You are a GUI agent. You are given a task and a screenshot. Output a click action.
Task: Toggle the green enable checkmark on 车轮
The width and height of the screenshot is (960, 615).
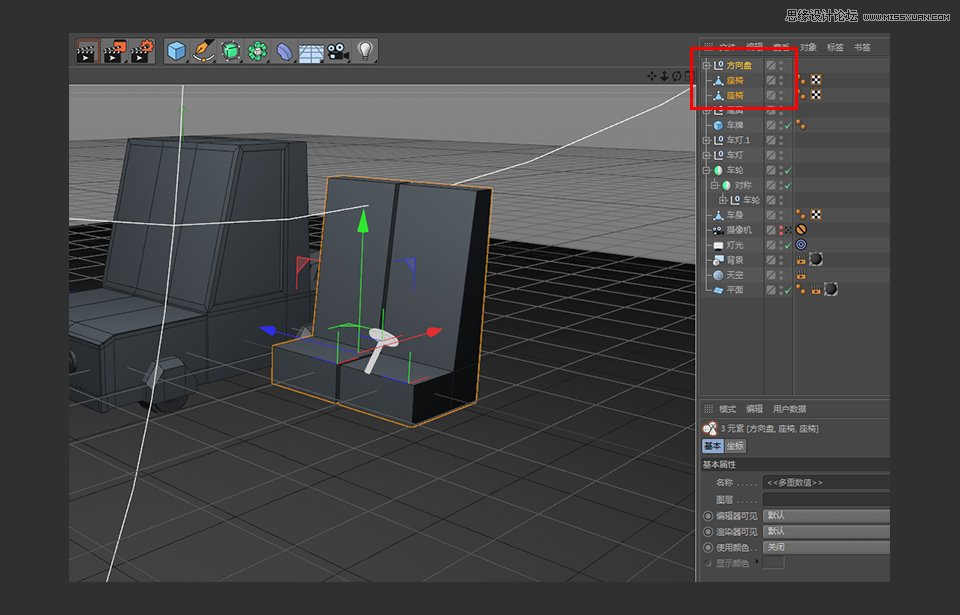786,170
